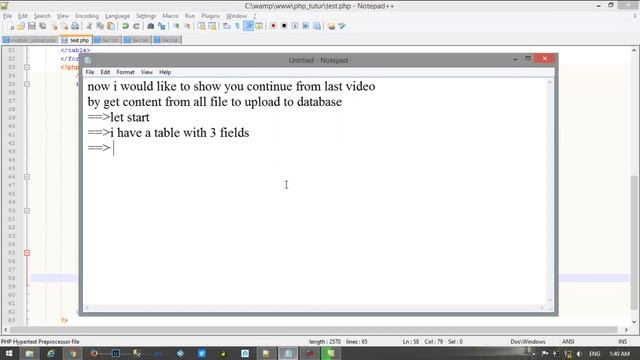Open Notepad++ Window menu
Screen dimensions: 640x360
point(236,16)
